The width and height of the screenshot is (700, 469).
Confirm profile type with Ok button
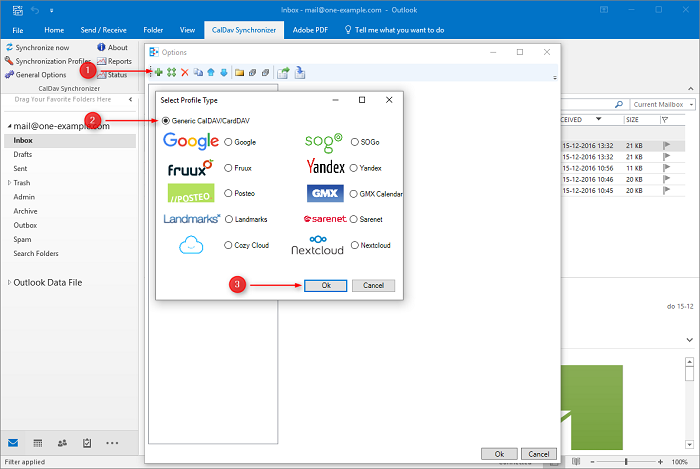[324, 285]
